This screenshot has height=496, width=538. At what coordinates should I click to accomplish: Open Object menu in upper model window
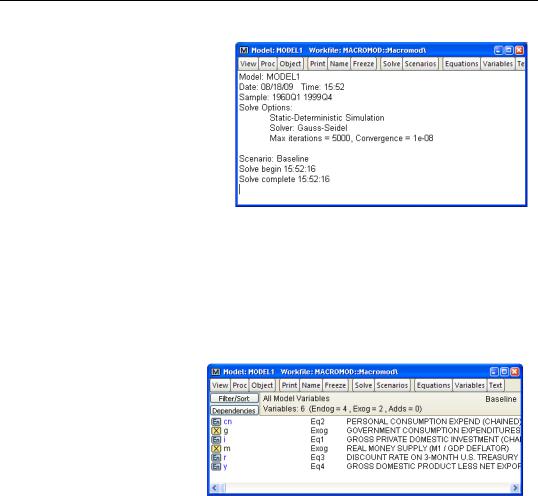(x=290, y=64)
